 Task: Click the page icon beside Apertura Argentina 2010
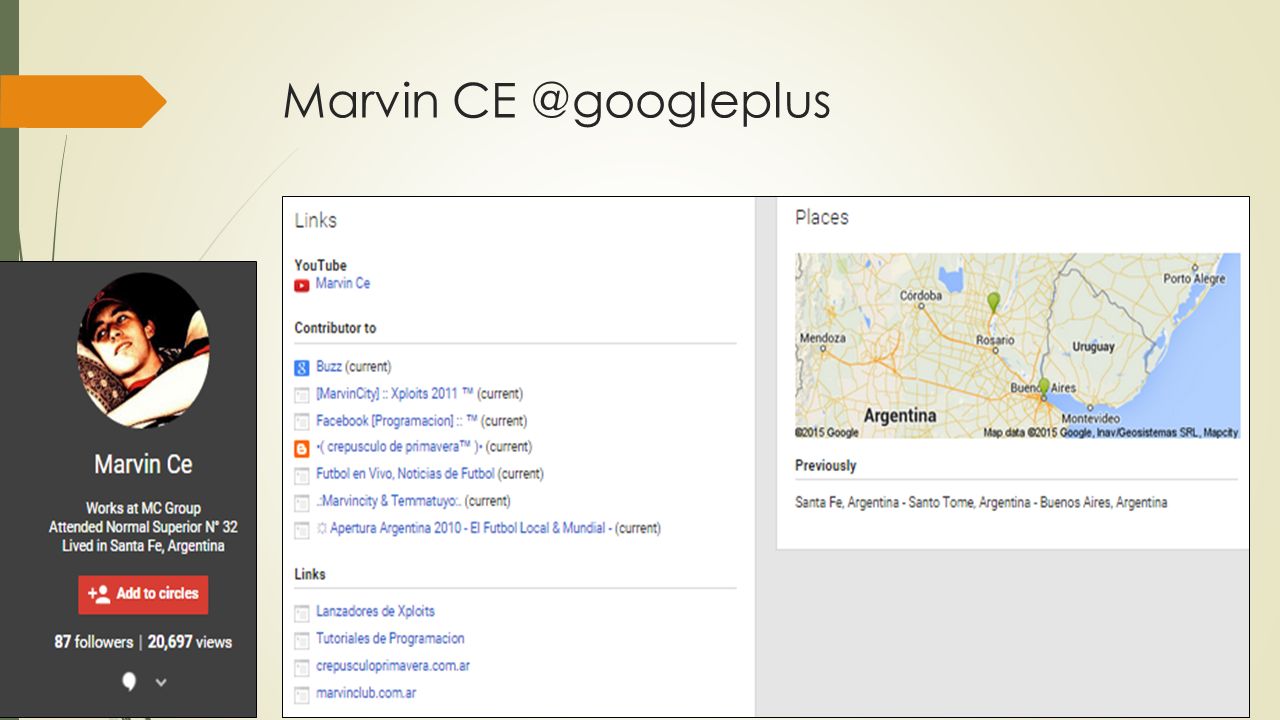[302, 529]
